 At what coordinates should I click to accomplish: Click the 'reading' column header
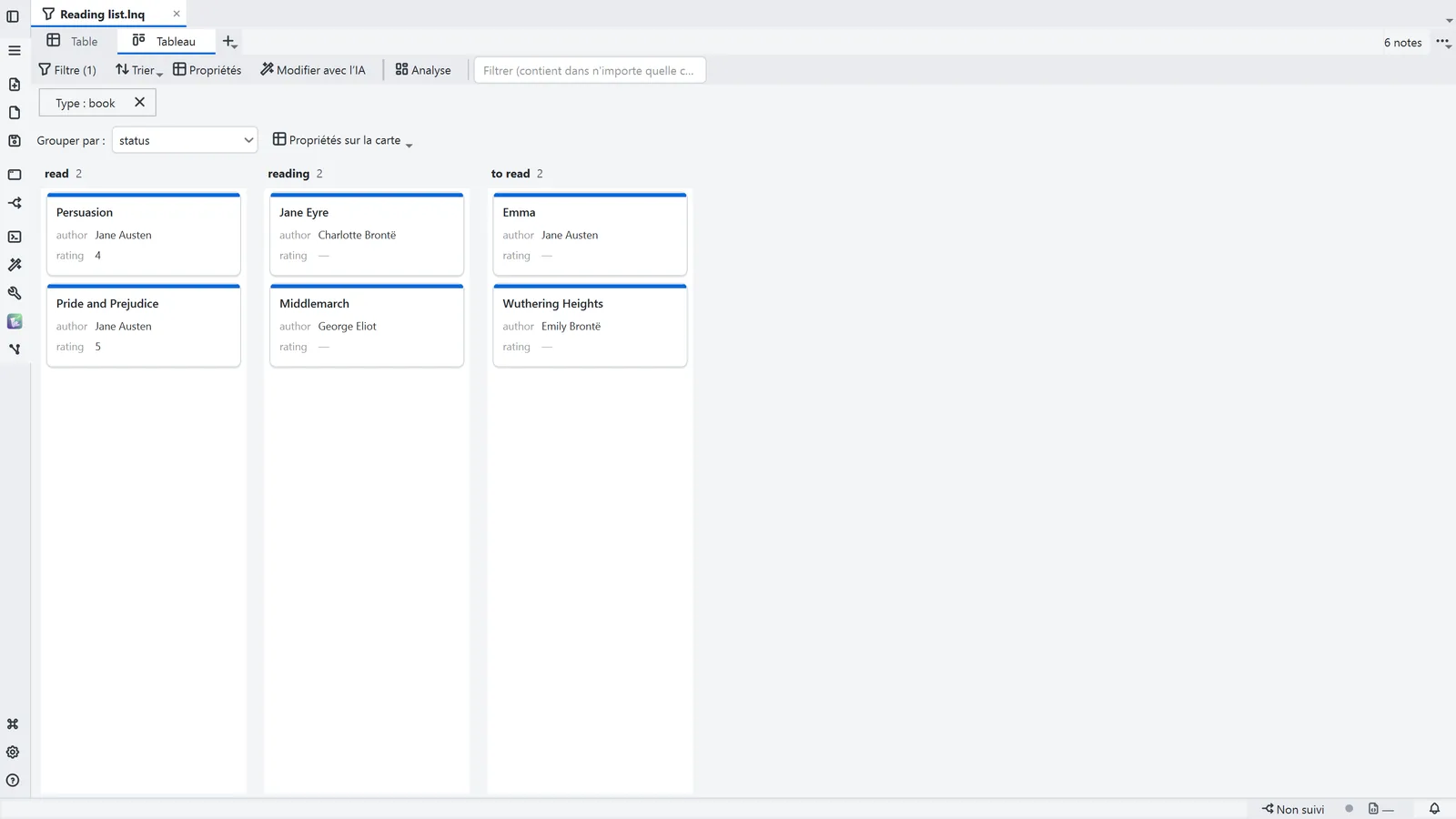(x=288, y=174)
